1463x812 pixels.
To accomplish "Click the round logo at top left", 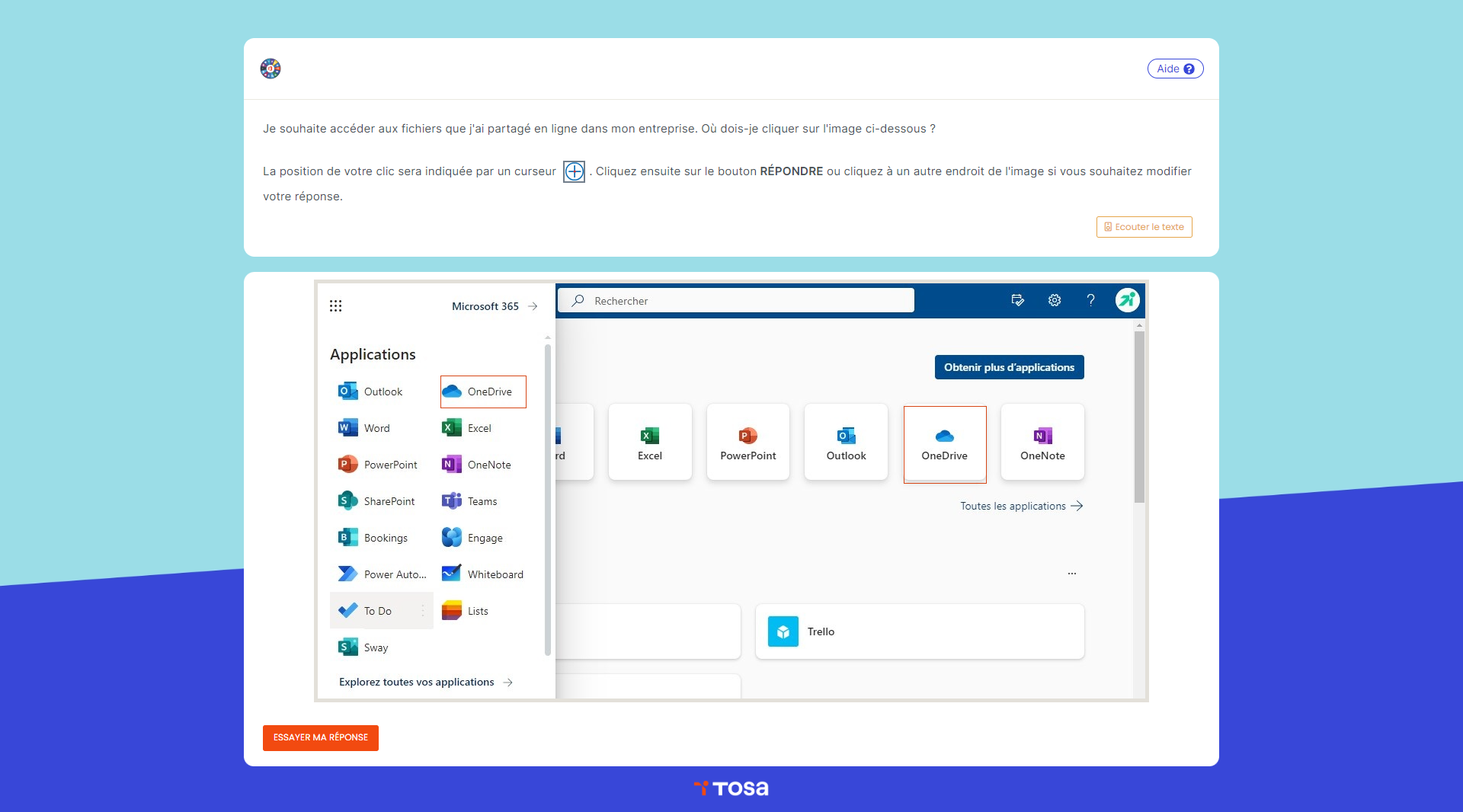I will 271,69.
